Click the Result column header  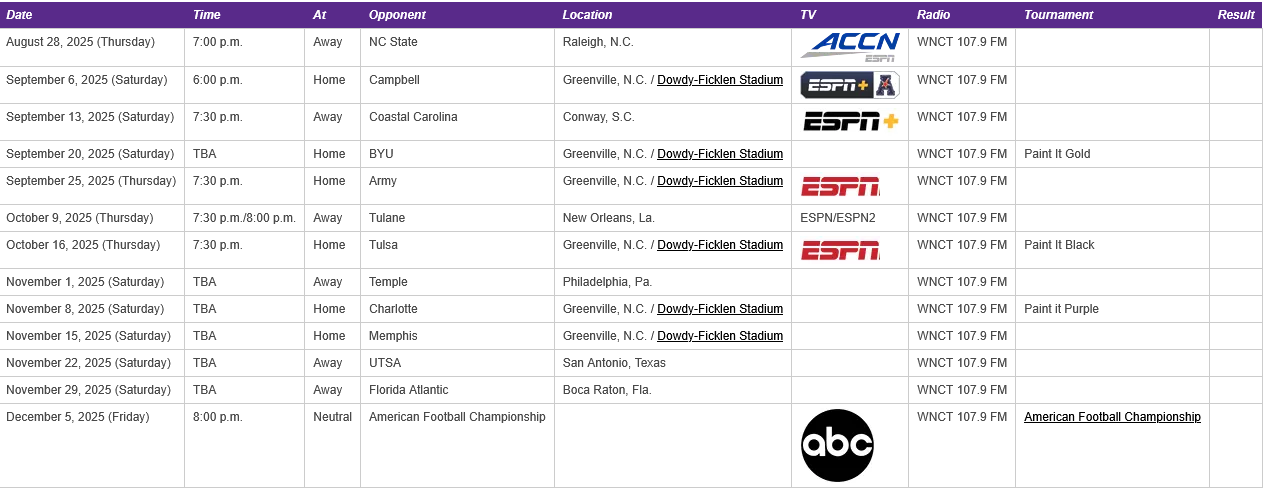(x=1236, y=15)
